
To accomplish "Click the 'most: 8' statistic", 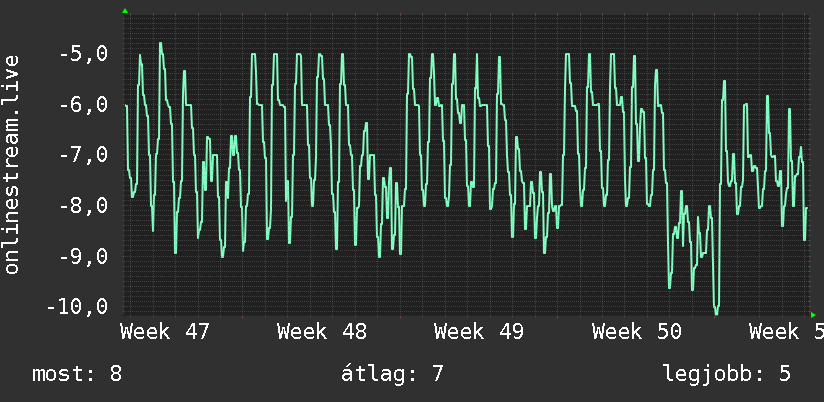I will (x=77, y=374).
